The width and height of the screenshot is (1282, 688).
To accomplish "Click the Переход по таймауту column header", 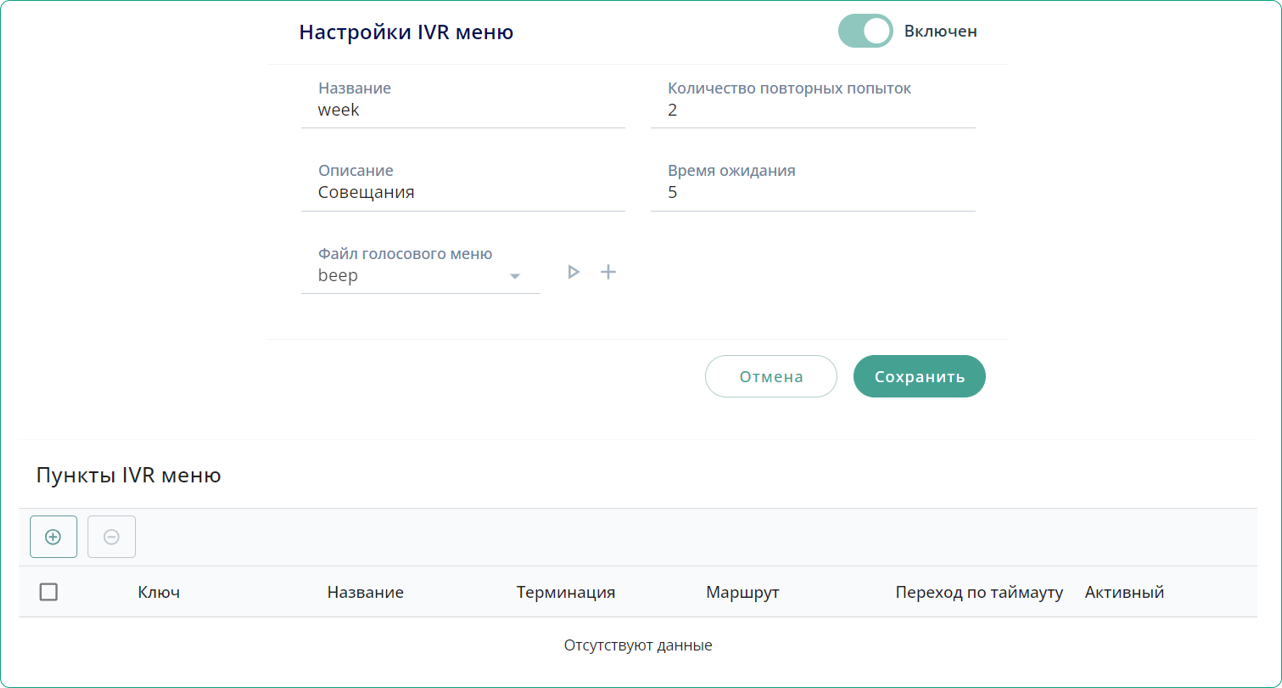I will (978, 592).
